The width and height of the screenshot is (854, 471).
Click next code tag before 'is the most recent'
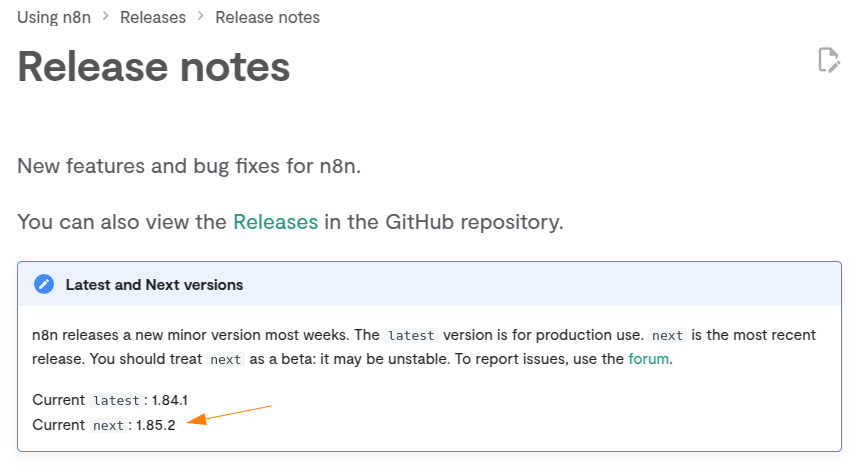pos(667,335)
